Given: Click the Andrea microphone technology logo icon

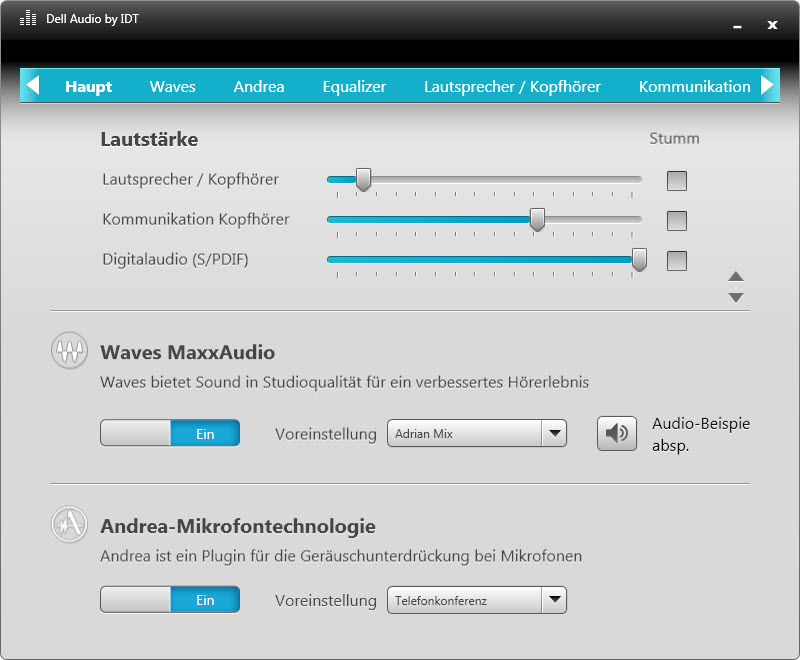Looking at the screenshot, I should [x=69, y=524].
